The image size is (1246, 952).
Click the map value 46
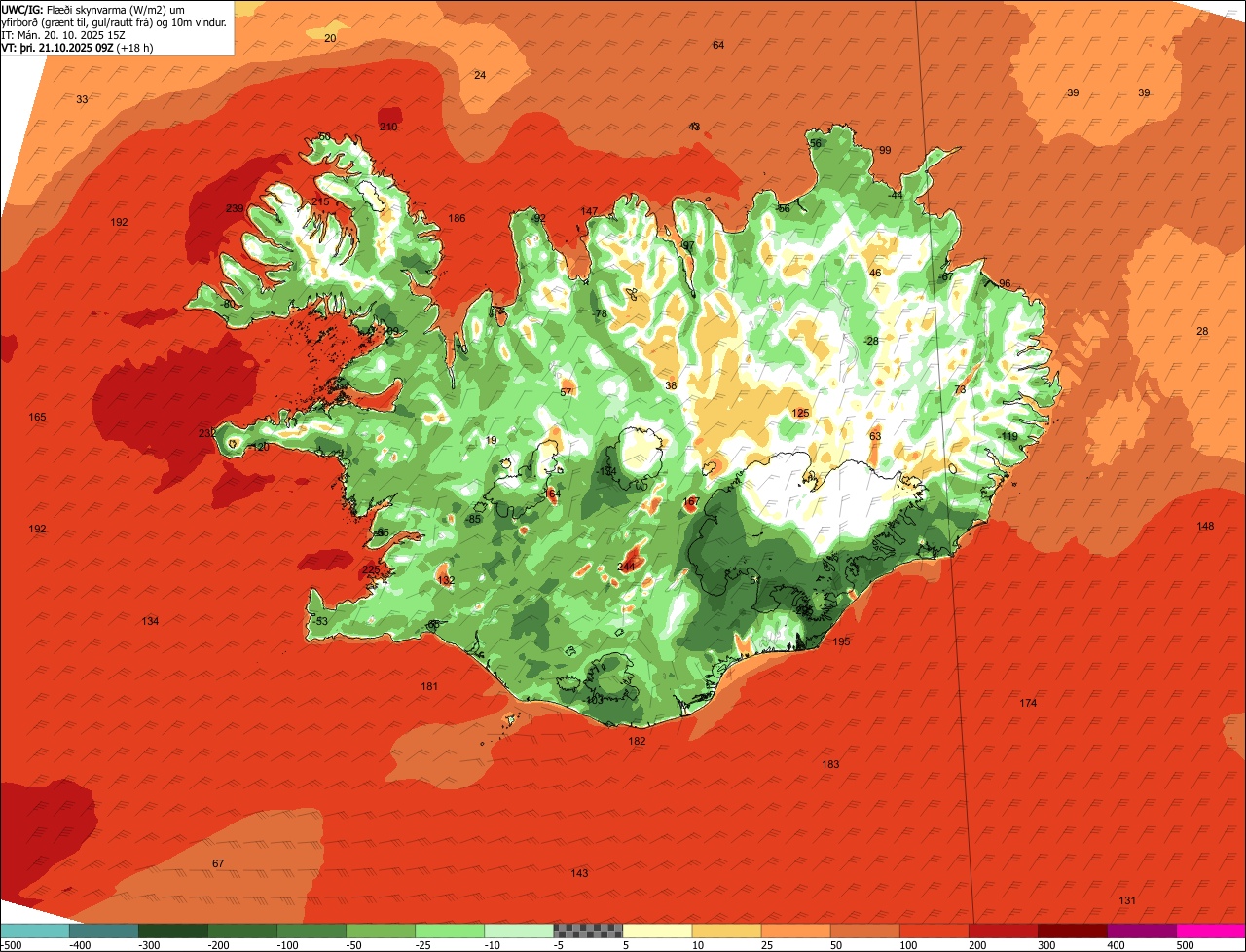(x=875, y=274)
